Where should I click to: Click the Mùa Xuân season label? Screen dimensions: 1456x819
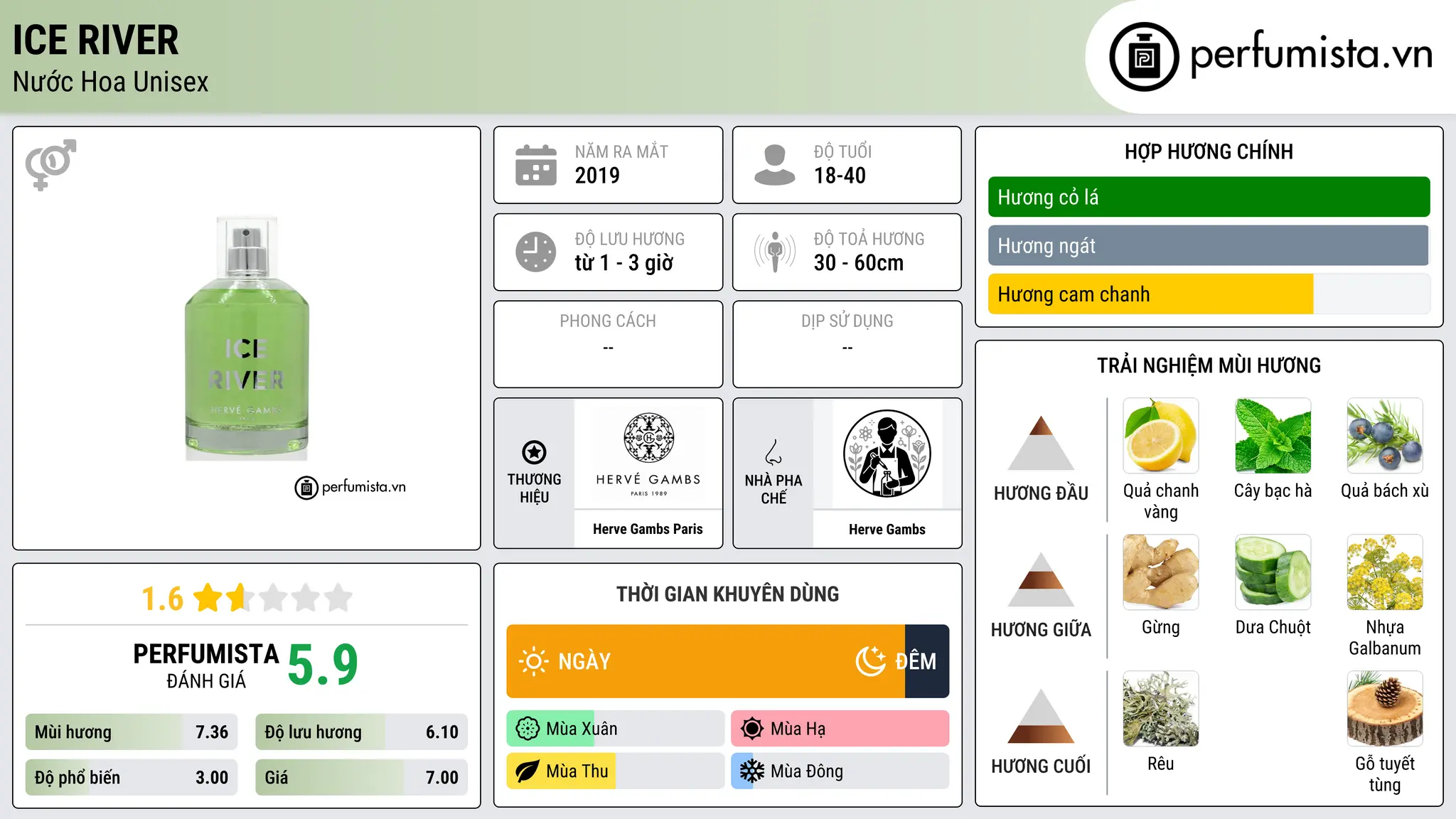(x=582, y=729)
